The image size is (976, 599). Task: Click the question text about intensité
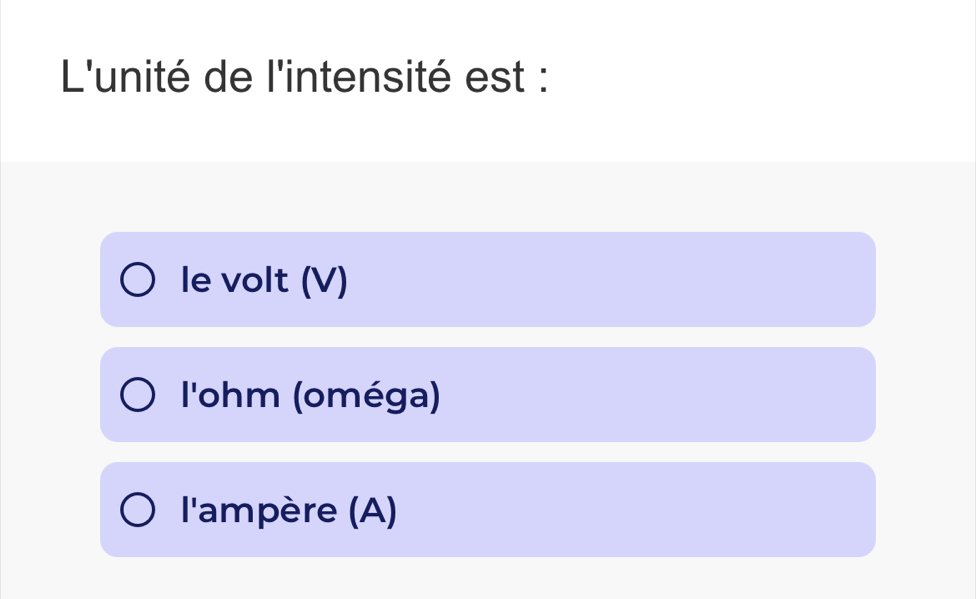pos(303,75)
